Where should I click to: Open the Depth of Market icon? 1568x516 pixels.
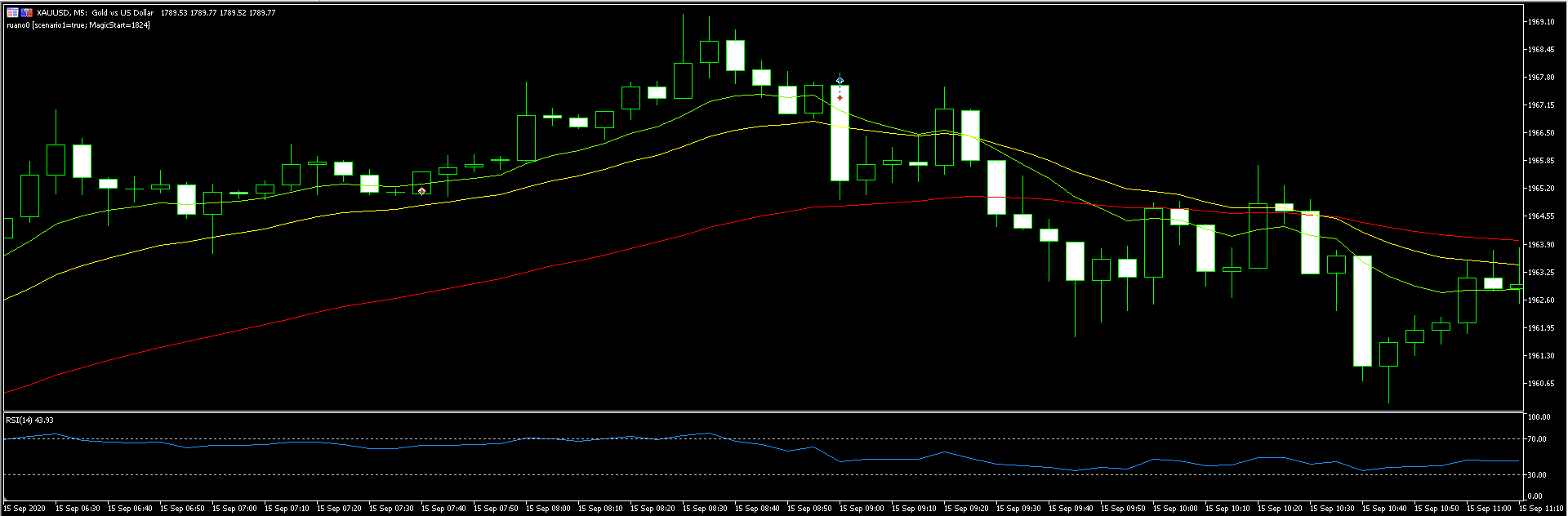coord(27,12)
